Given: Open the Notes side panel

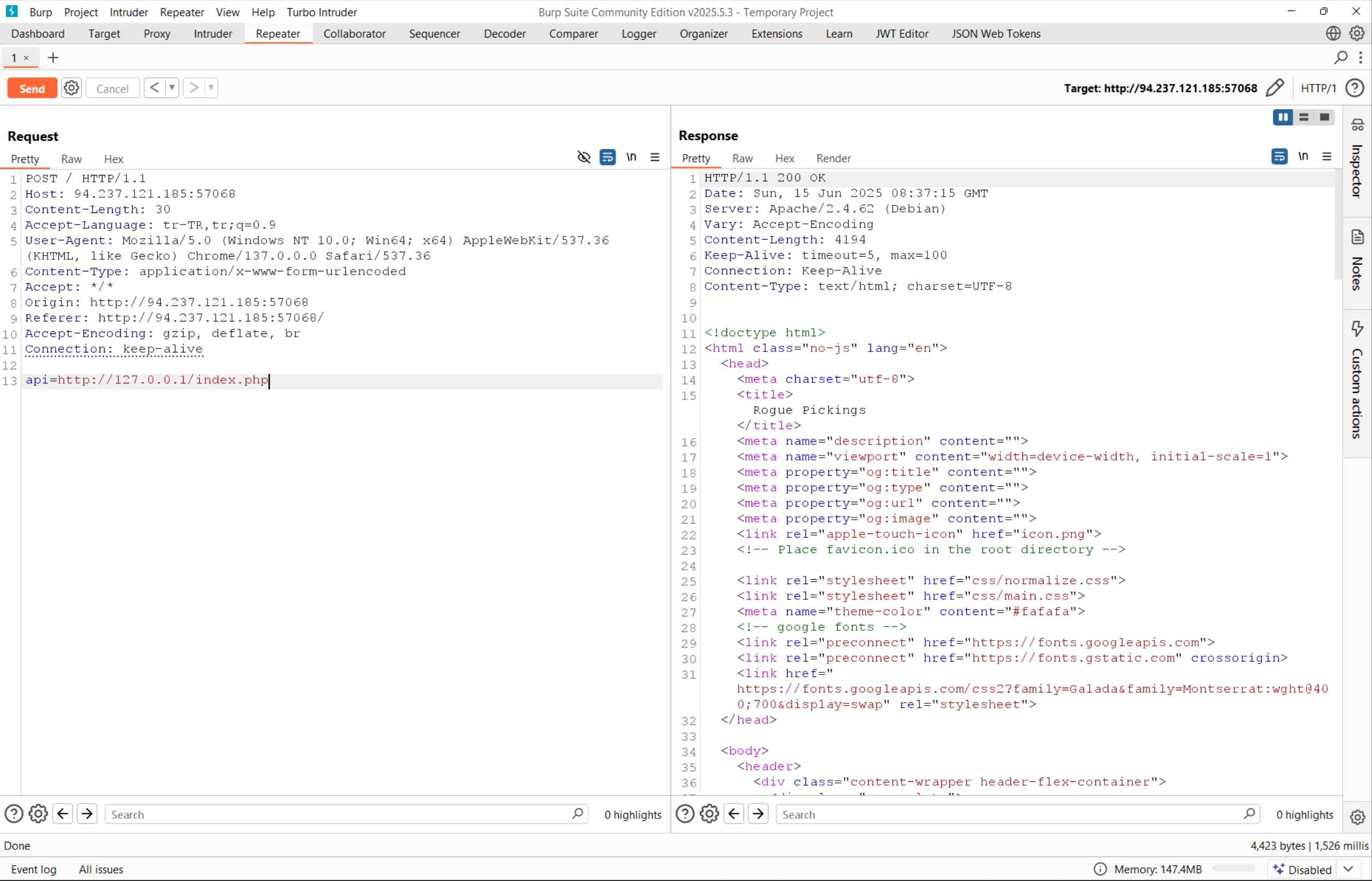Looking at the screenshot, I should [x=1357, y=262].
